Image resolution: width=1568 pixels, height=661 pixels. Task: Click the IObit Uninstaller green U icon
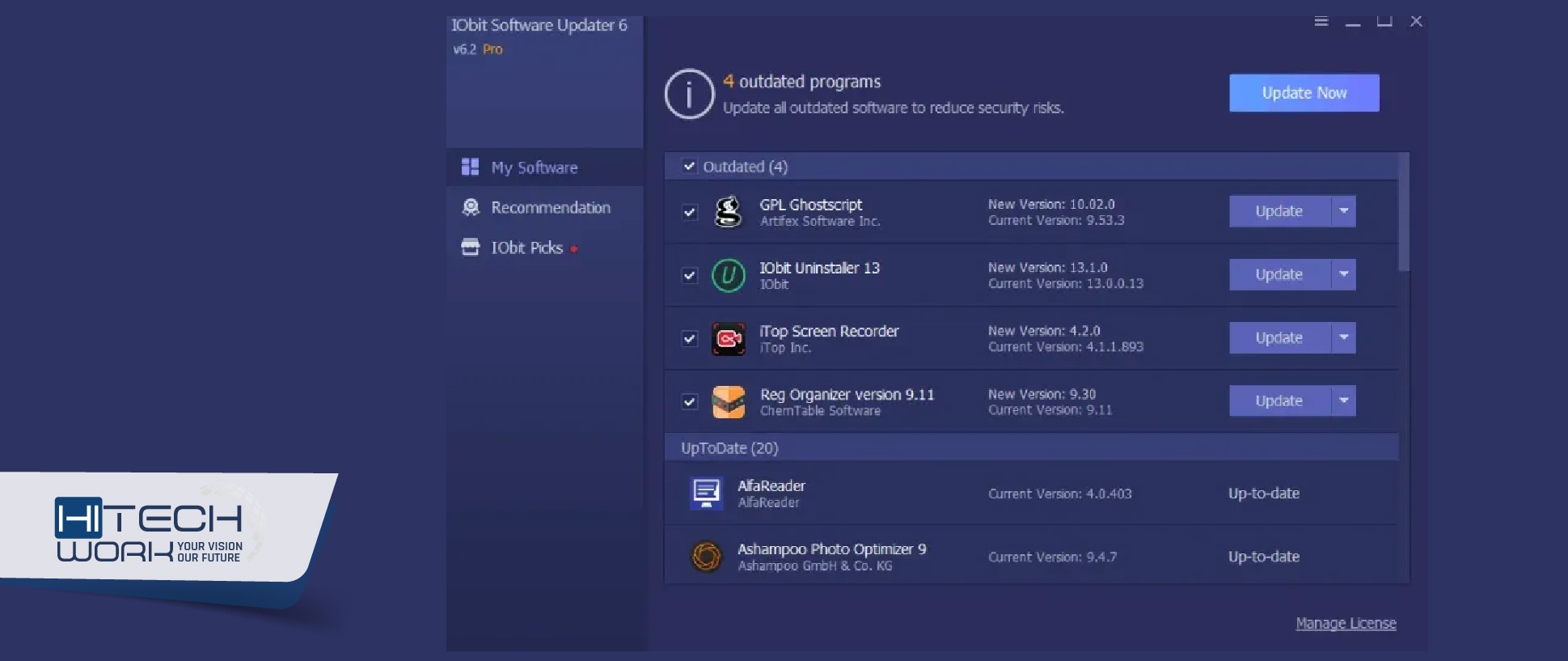coord(728,275)
